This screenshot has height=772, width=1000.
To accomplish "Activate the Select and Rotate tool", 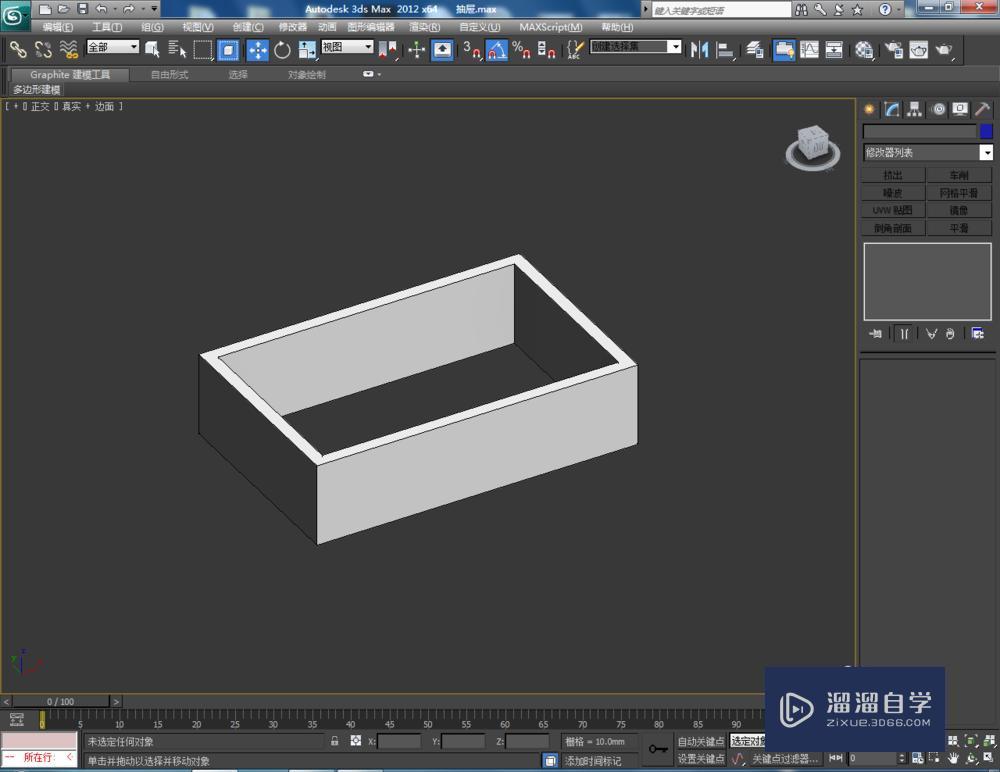I will [x=282, y=48].
